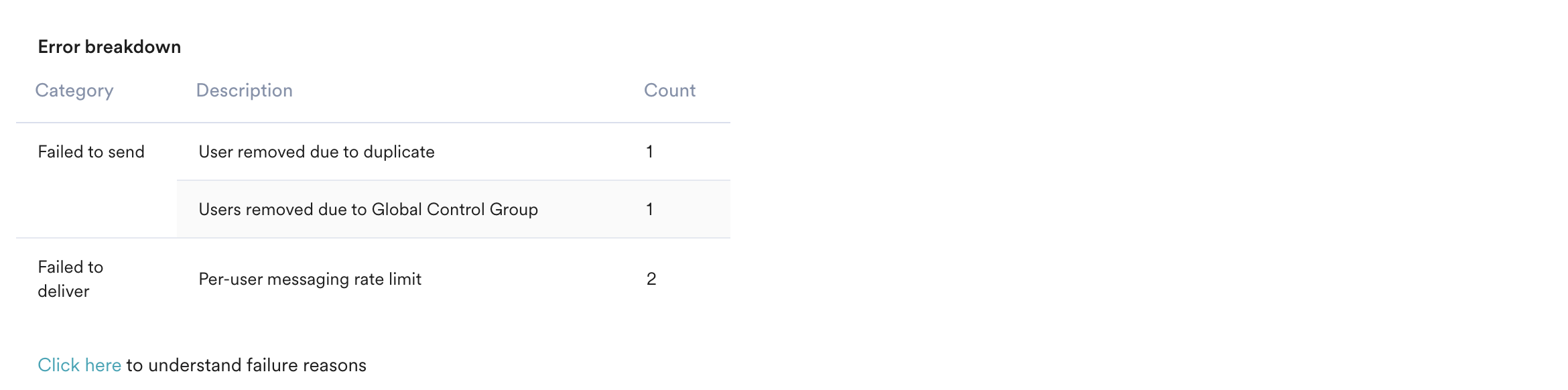Click the count value for duplicate user removal
This screenshot has height=390, width=1568.
(x=649, y=152)
